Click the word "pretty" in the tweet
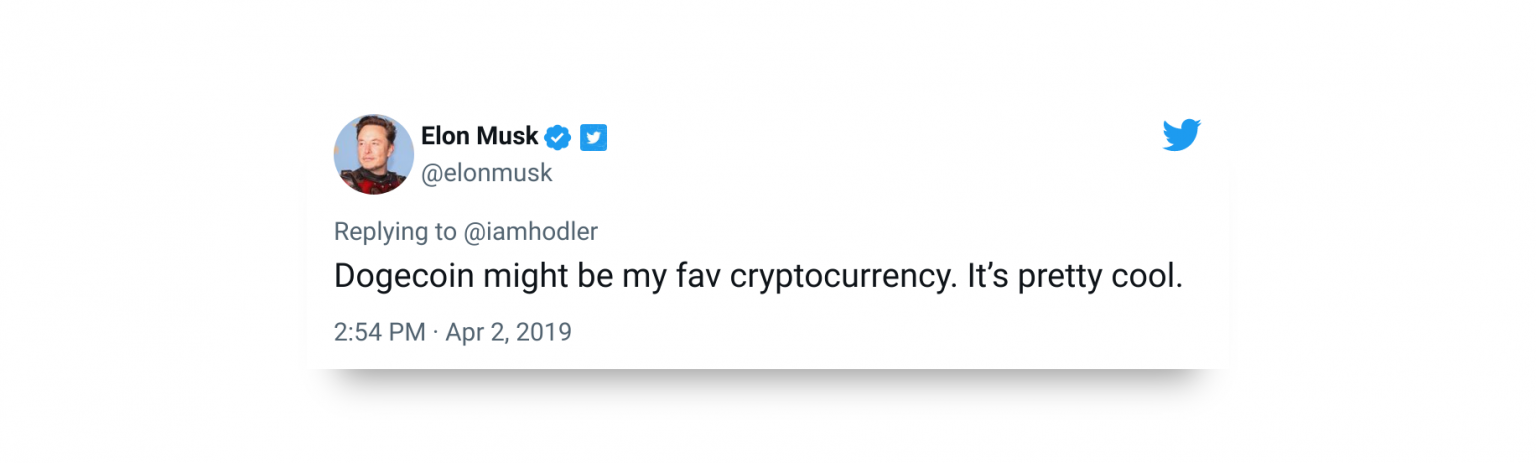The width and height of the screenshot is (1536, 463). 1062,277
